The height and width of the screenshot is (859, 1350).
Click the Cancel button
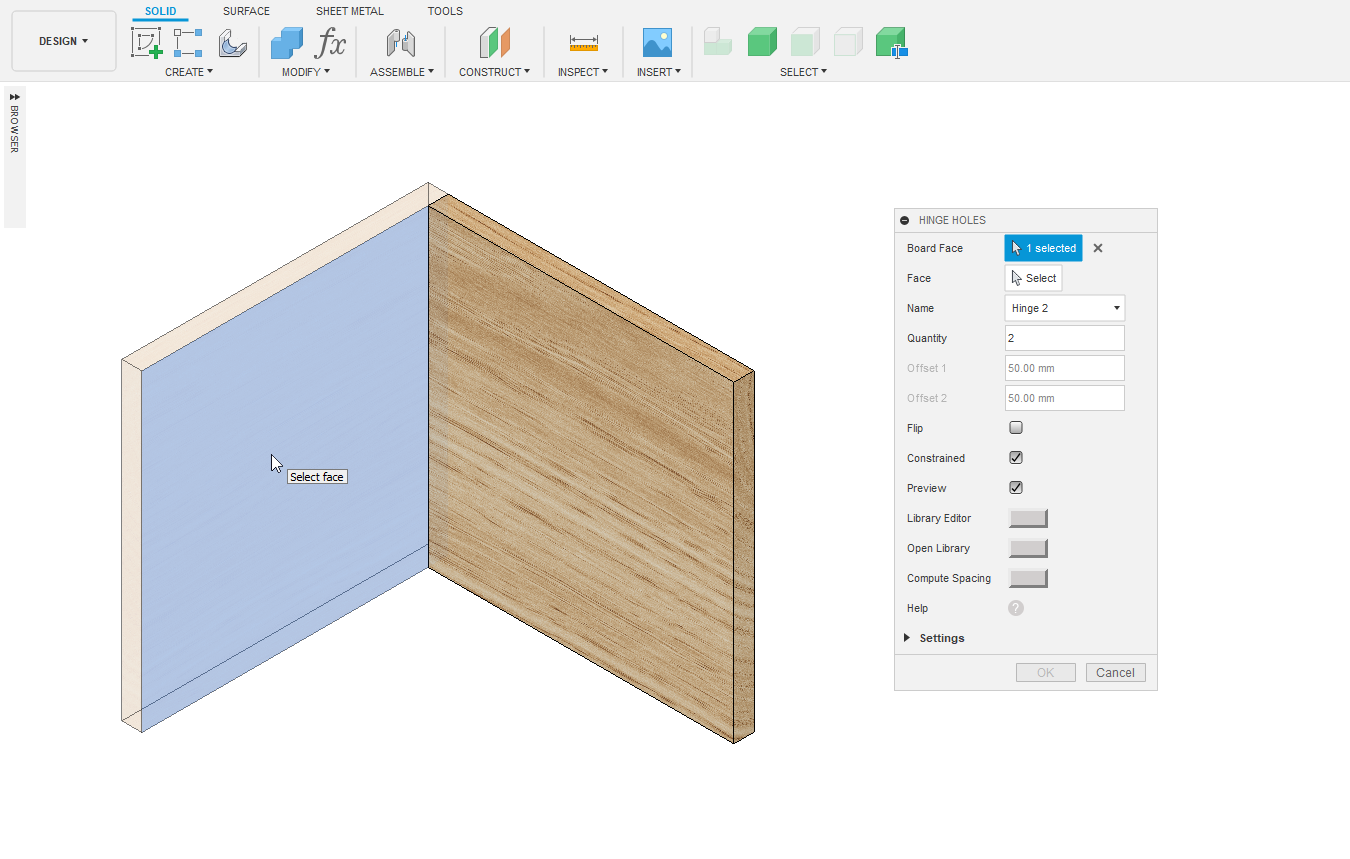click(1115, 673)
